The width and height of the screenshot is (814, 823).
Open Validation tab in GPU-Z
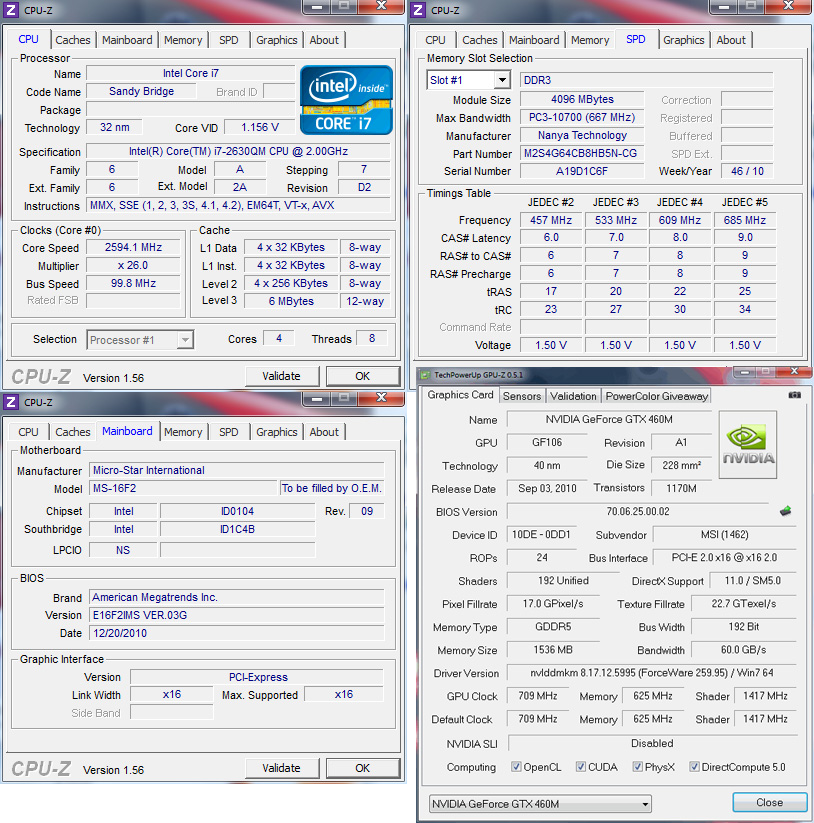(x=573, y=396)
